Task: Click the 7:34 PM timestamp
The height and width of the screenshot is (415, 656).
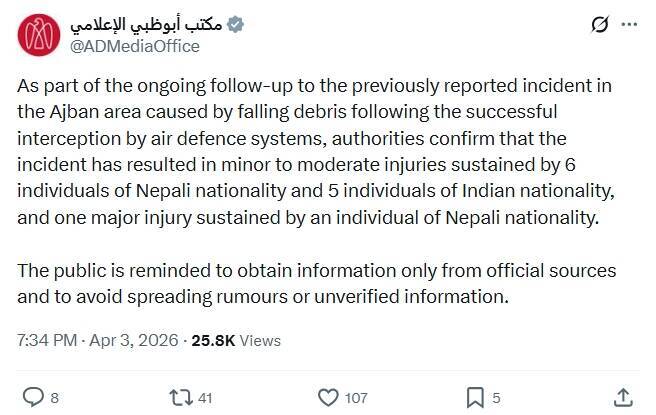Action: (x=47, y=340)
